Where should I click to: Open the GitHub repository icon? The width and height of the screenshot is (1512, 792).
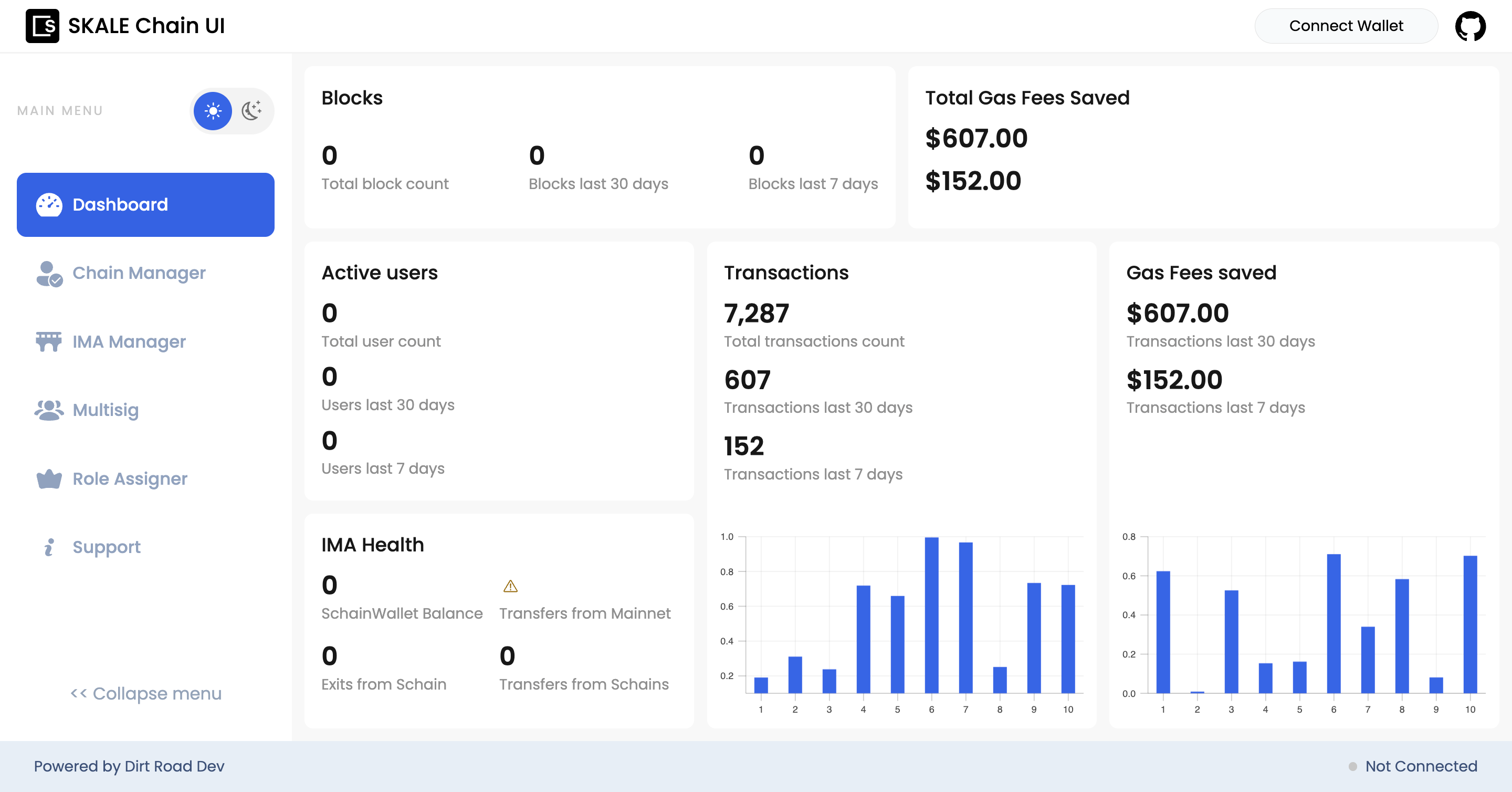(1470, 26)
